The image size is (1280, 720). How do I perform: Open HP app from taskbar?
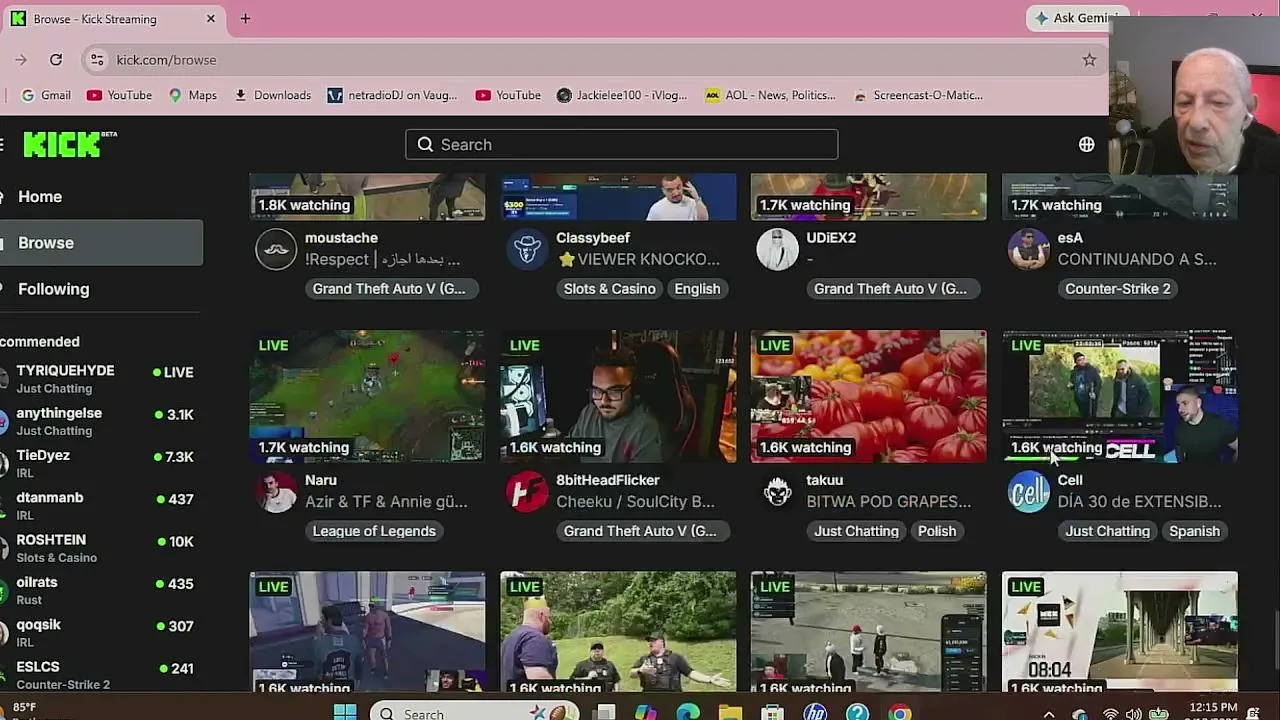point(815,712)
